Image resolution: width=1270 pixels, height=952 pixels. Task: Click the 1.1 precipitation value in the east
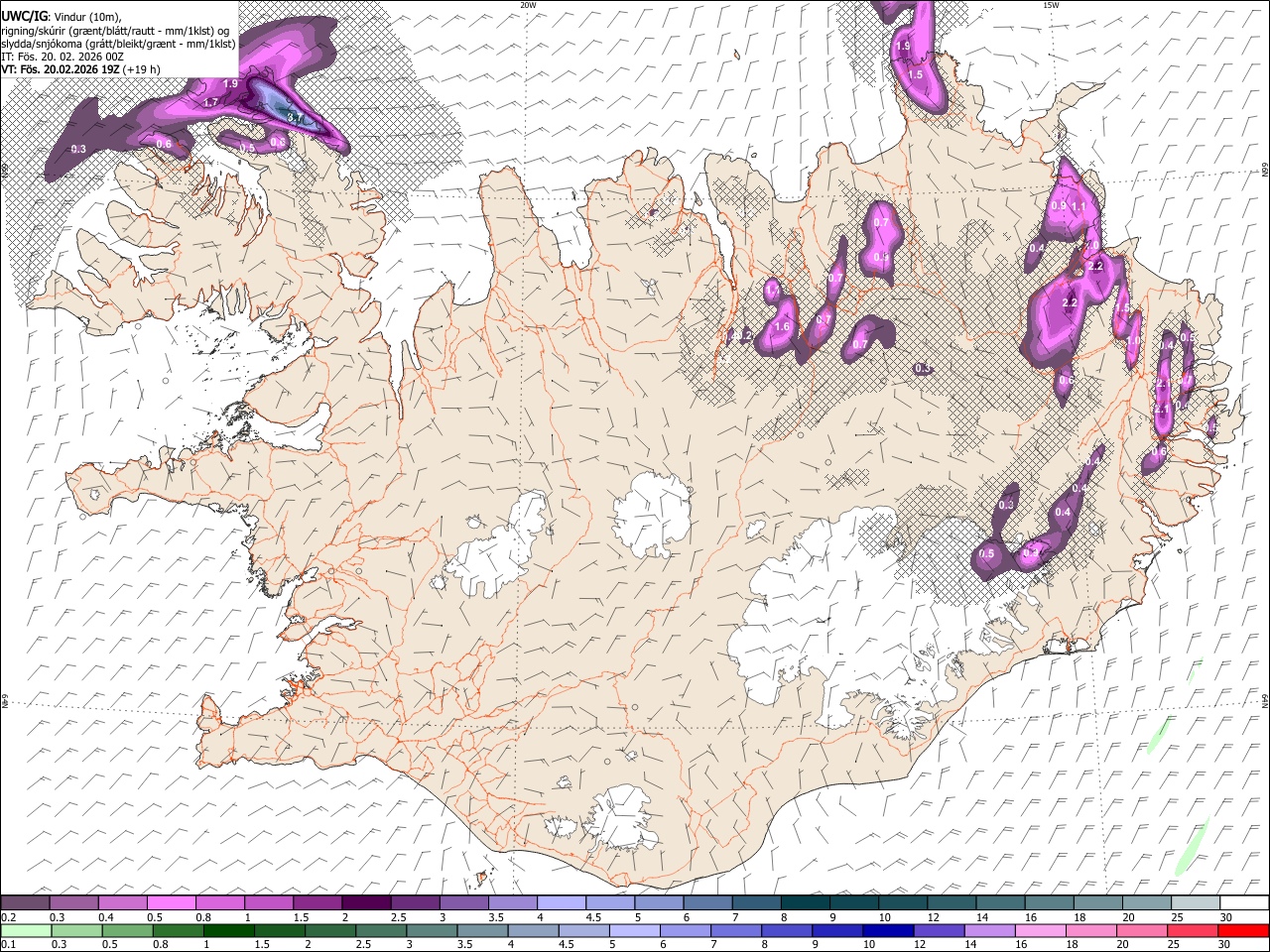[x=1079, y=206]
